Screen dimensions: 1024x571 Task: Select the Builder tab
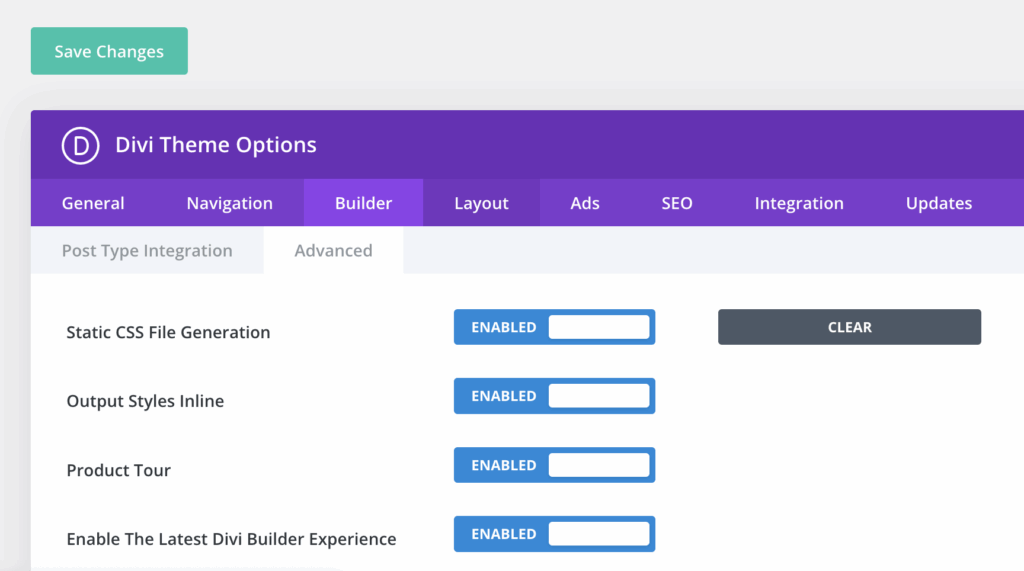pos(363,203)
